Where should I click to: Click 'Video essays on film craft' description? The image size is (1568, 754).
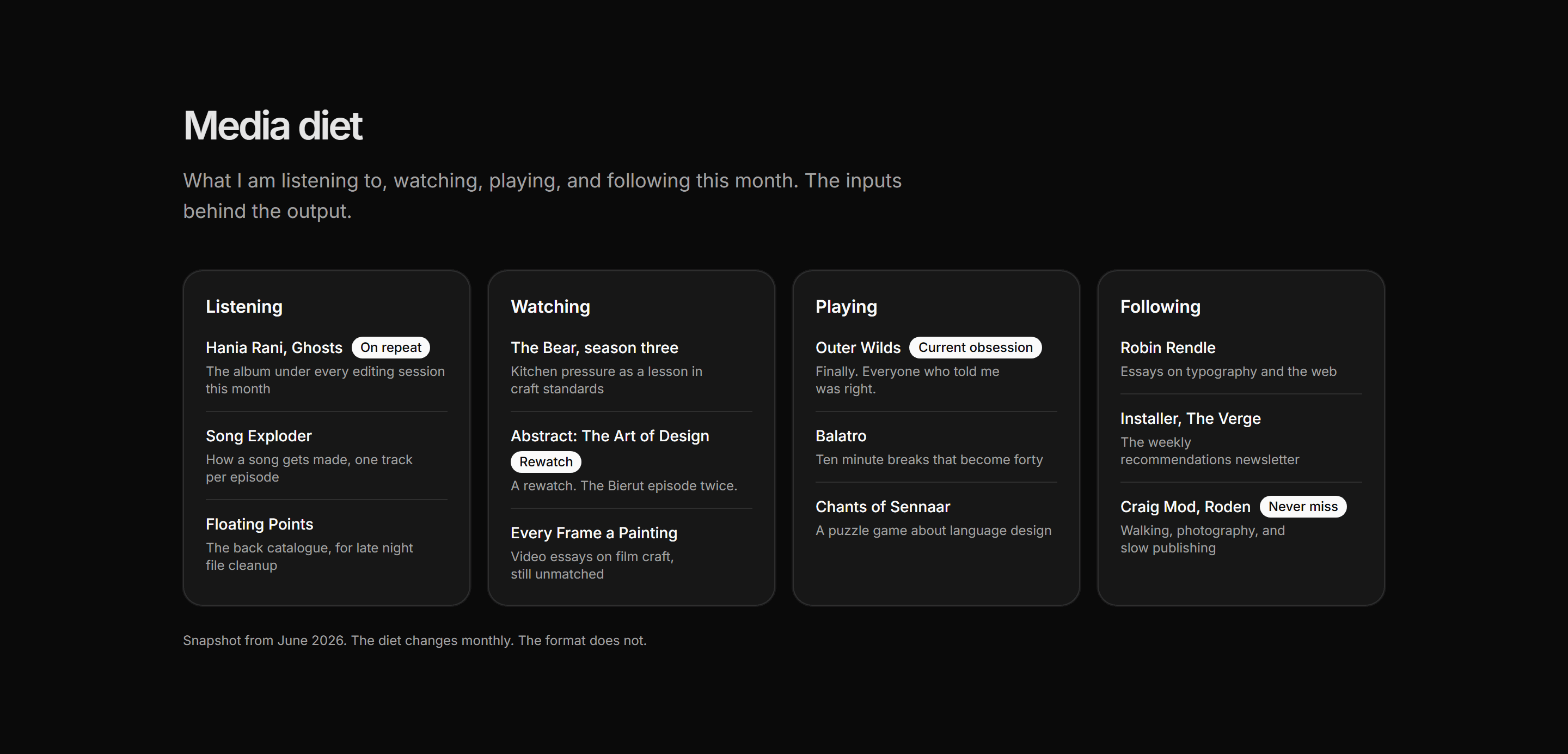(592, 565)
